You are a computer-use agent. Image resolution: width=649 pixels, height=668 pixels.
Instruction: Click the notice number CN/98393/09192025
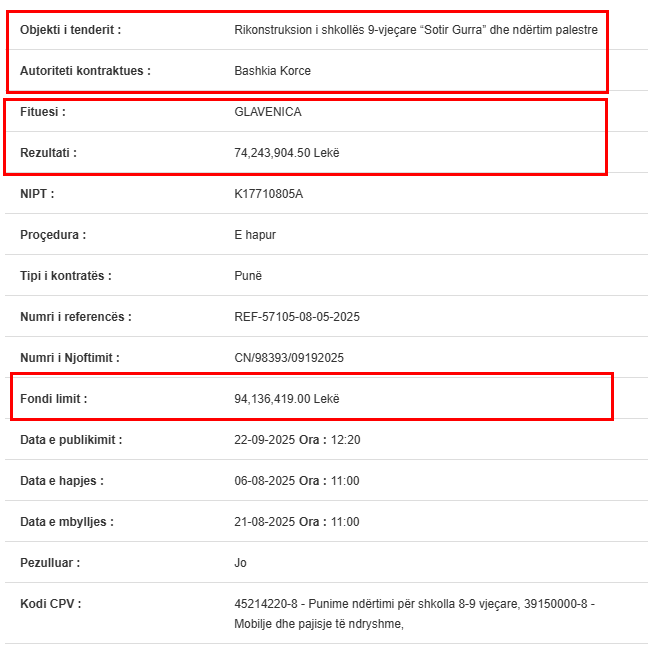(288, 358)
